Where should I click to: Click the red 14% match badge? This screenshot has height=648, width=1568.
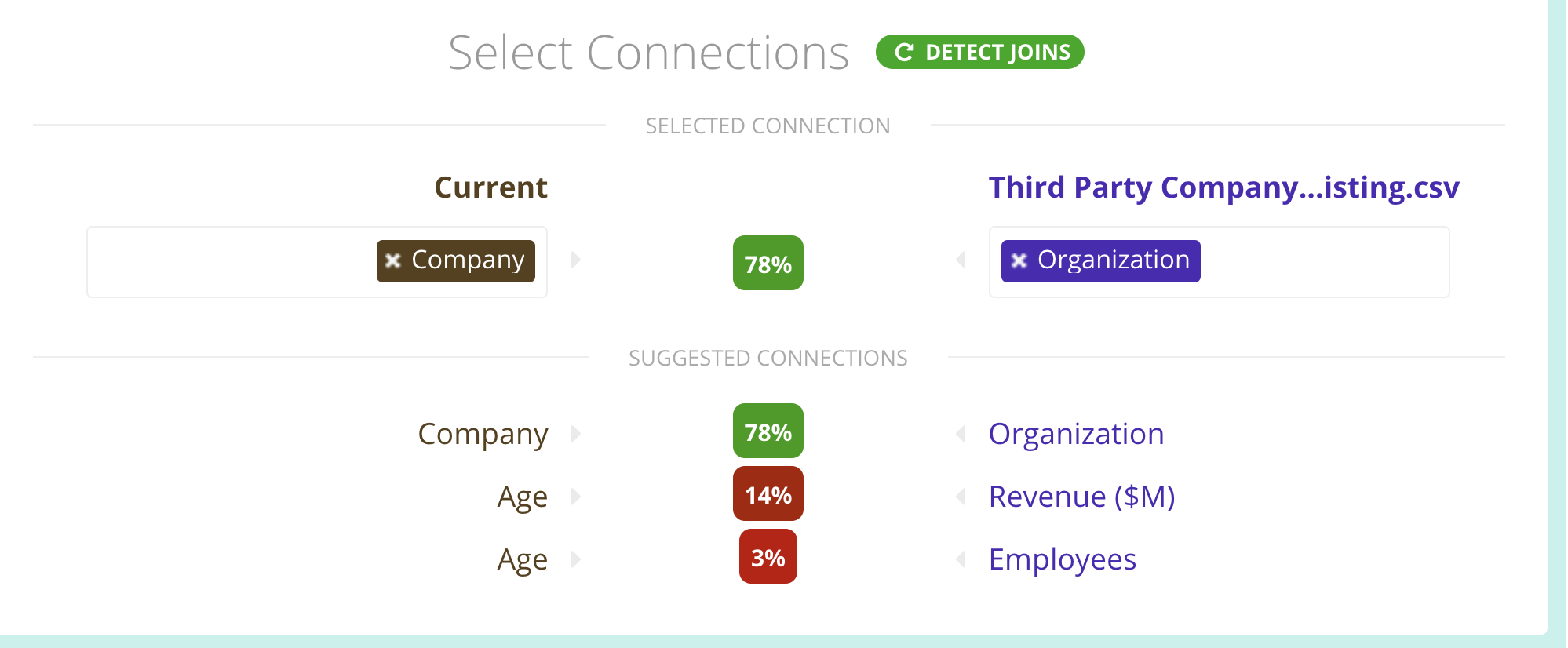tap(768, 493)
